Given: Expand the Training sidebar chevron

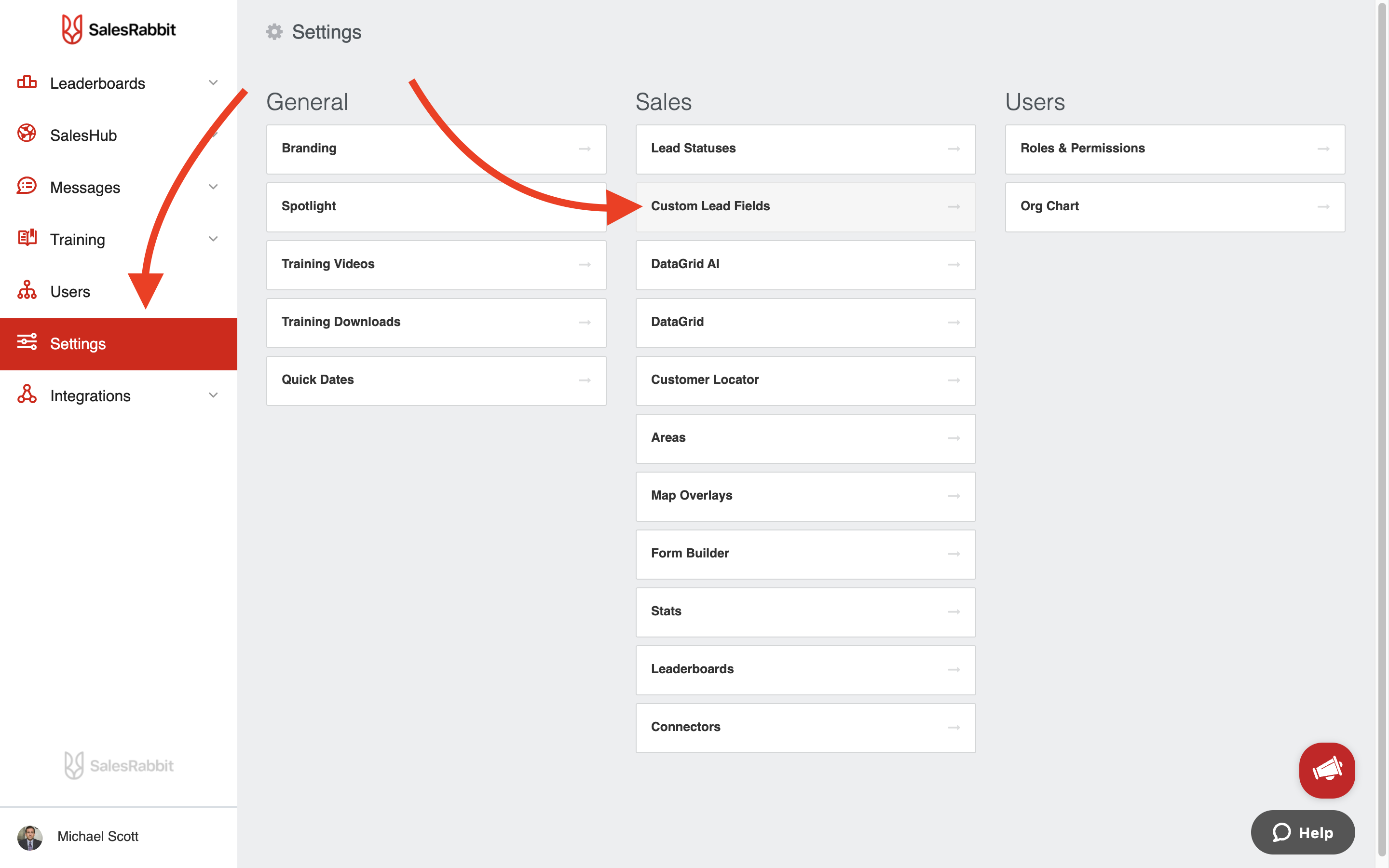Looking at the screenshot, I should pos(213,239).
